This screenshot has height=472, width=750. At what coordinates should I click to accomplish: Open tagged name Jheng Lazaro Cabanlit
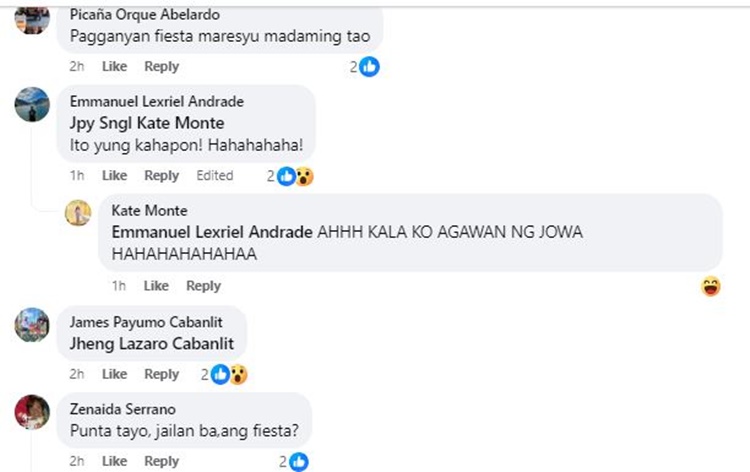coord(152,344)
